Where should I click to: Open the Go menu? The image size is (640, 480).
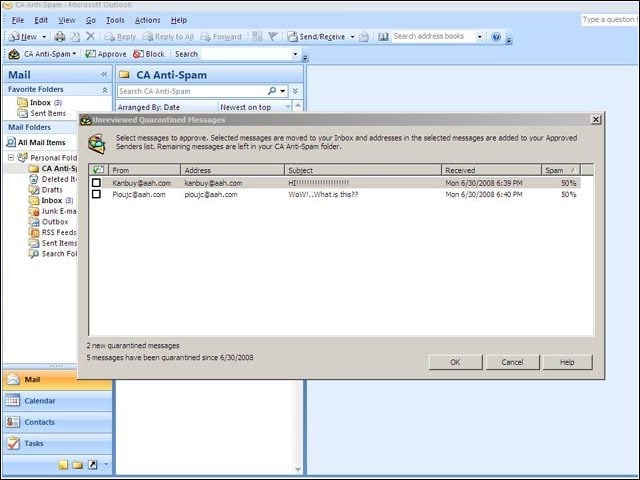point(91,20)
